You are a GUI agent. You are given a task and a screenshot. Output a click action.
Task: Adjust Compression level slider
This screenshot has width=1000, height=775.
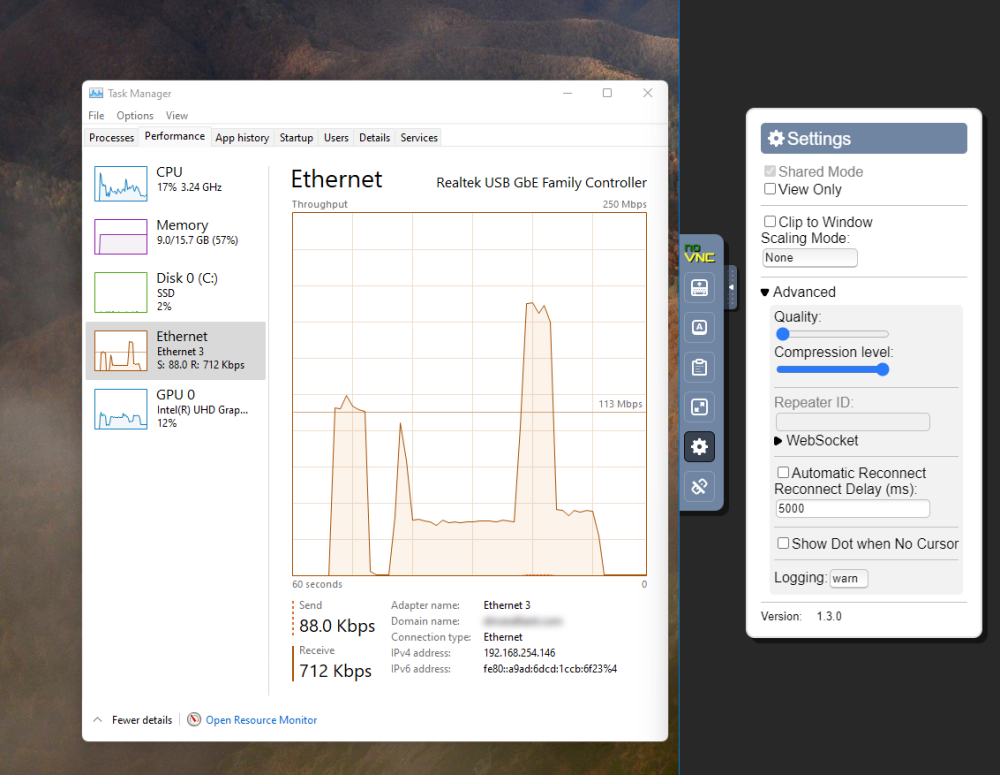coord(832,369)
